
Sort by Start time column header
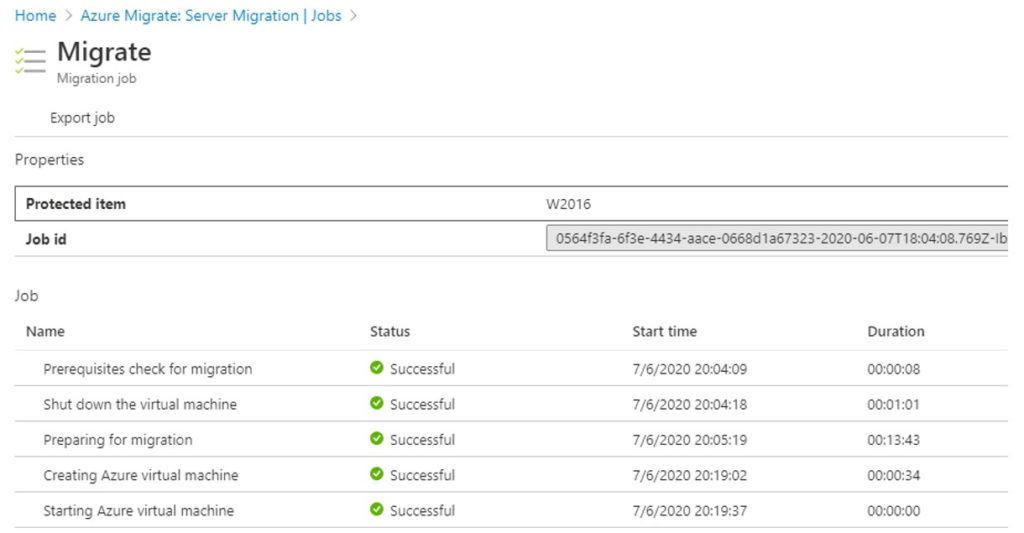coord(664,331)
